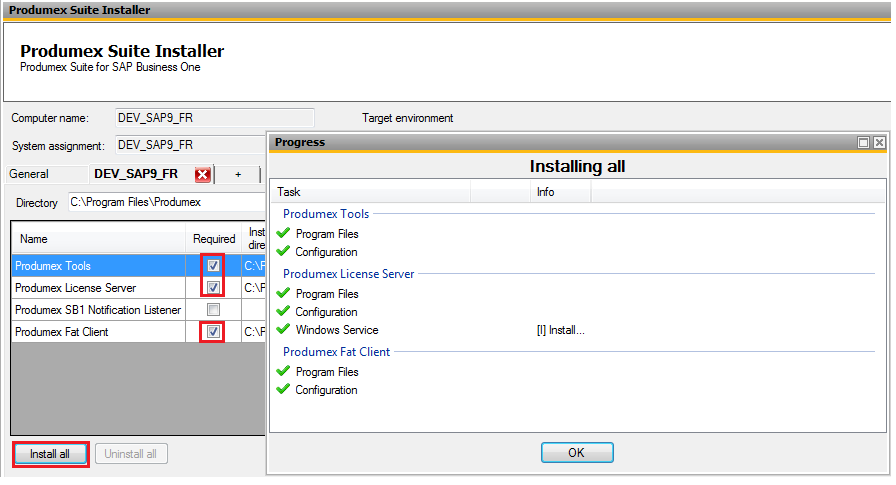
Task: Click the Required column header
Action: coord(214,239)
